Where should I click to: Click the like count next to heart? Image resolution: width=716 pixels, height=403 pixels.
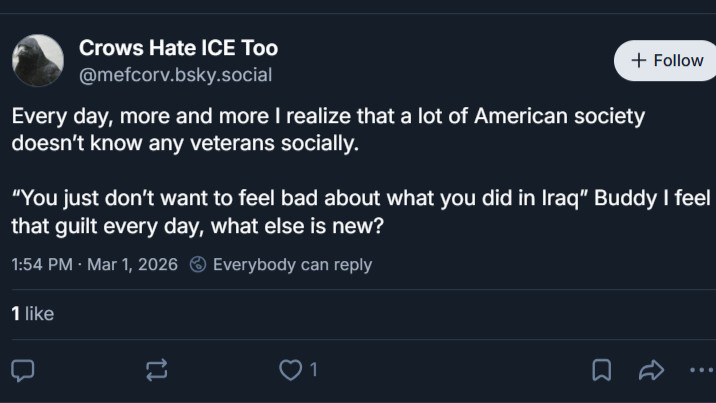pyautogui.click(x=313, y=370)
